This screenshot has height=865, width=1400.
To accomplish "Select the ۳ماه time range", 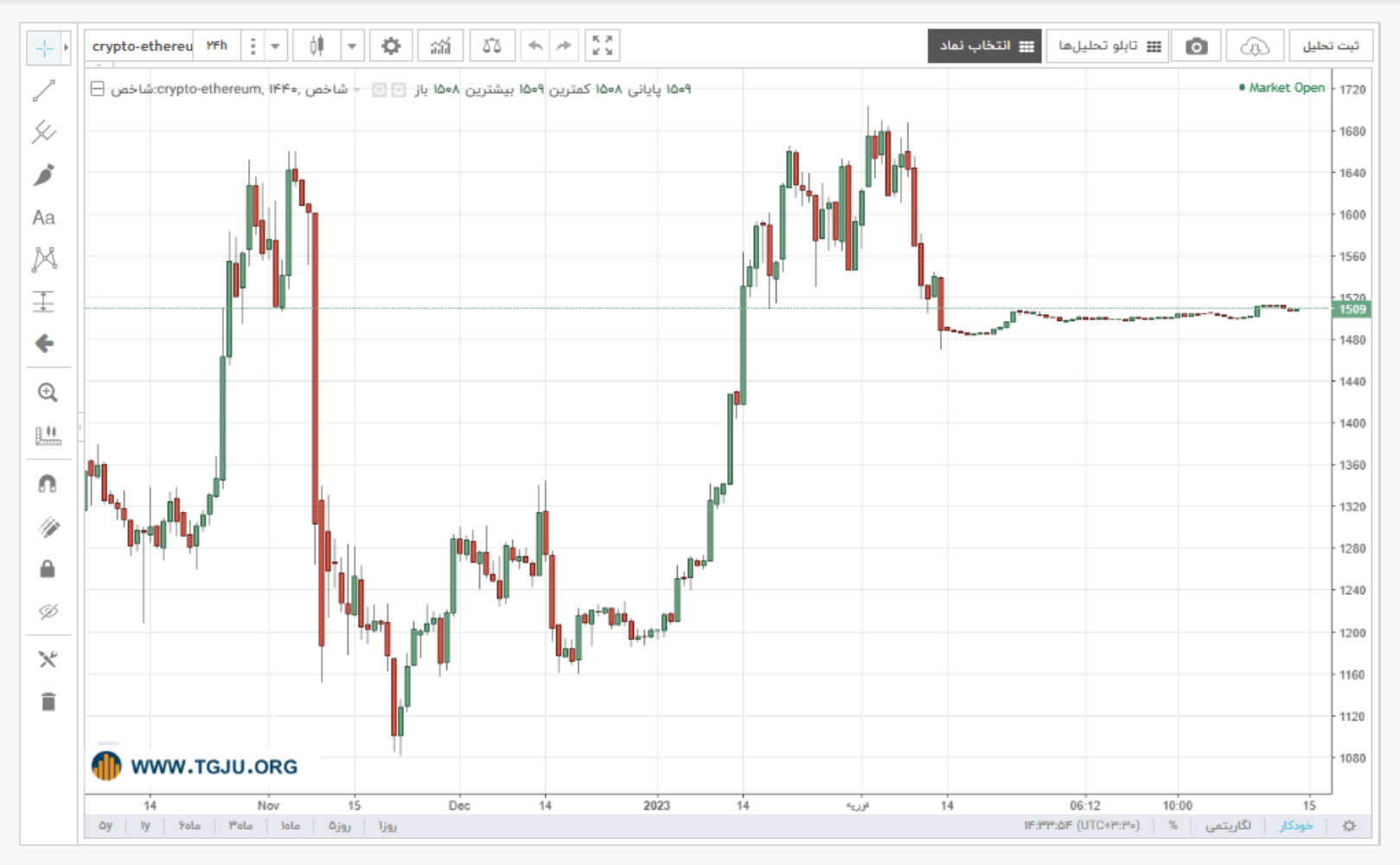I will coord(240,826).
